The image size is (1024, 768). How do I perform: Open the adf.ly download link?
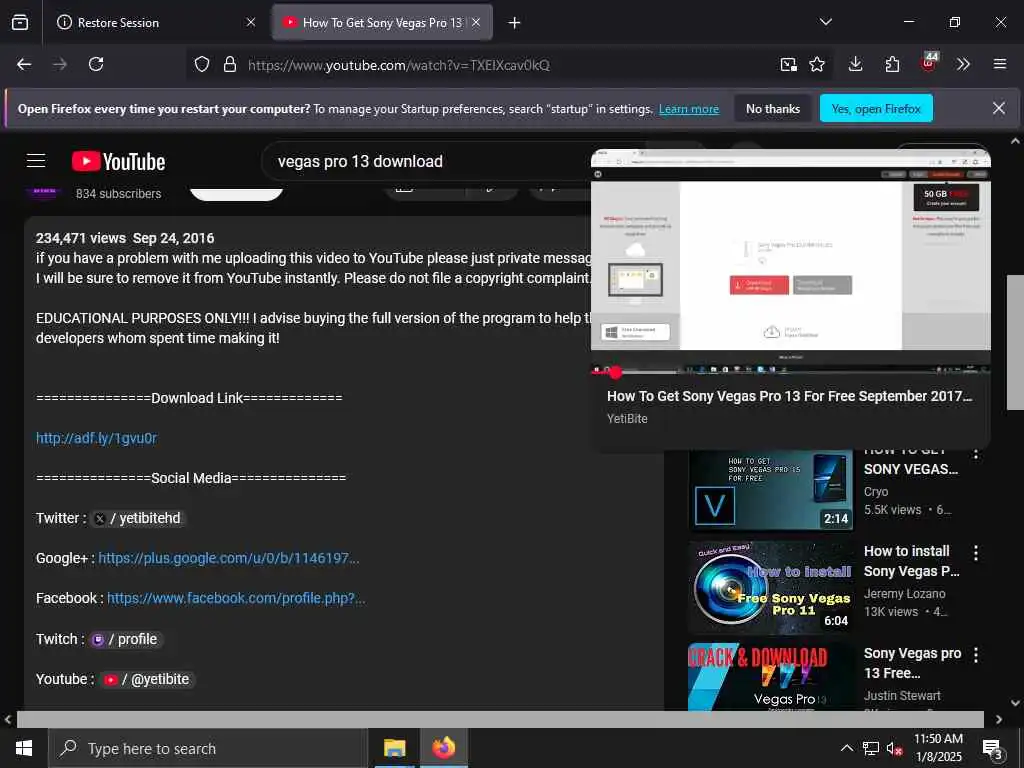[97, 438]
